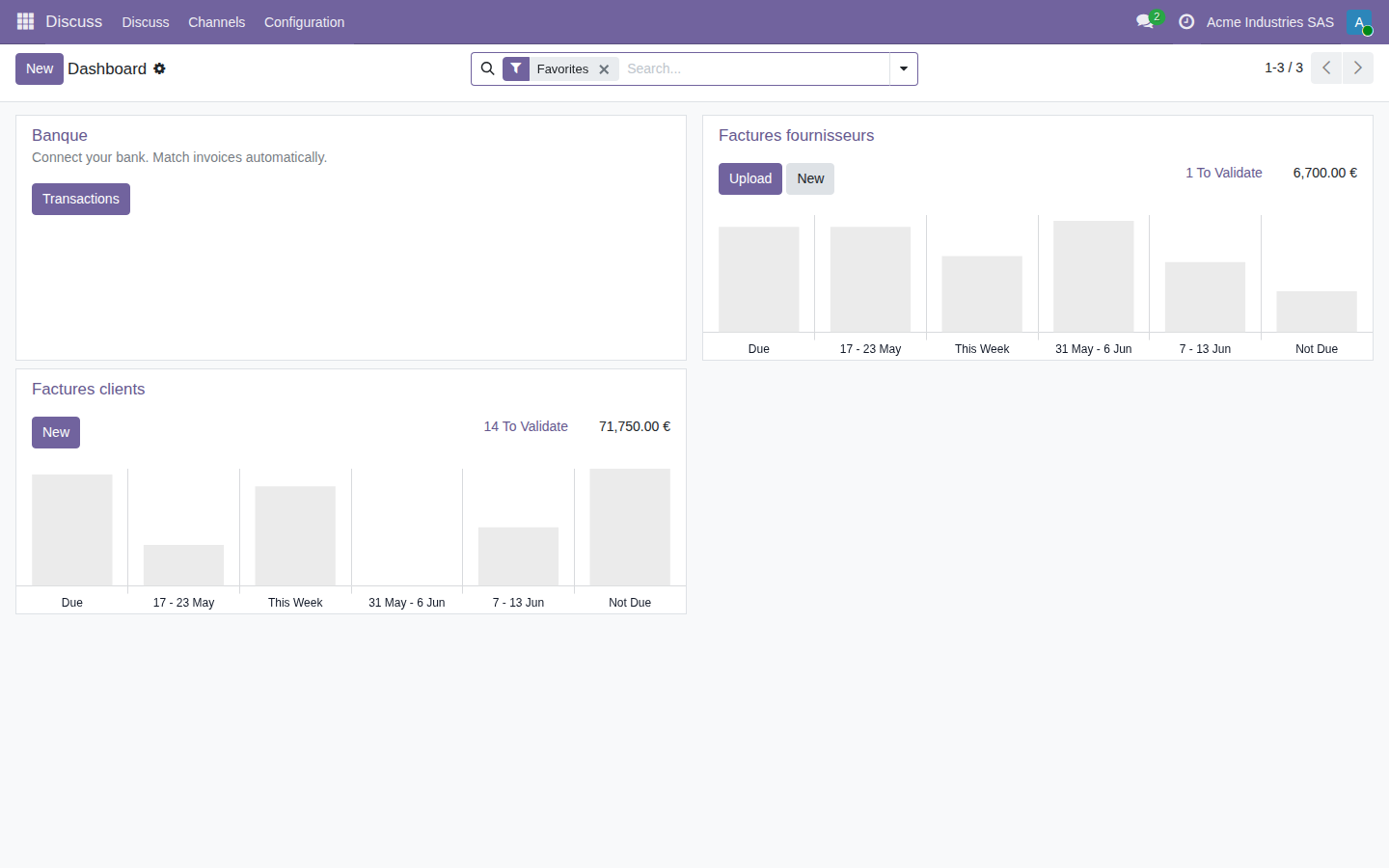Click Not Due bar in Factures clients

pyautogui.click(x=630, y=528)
